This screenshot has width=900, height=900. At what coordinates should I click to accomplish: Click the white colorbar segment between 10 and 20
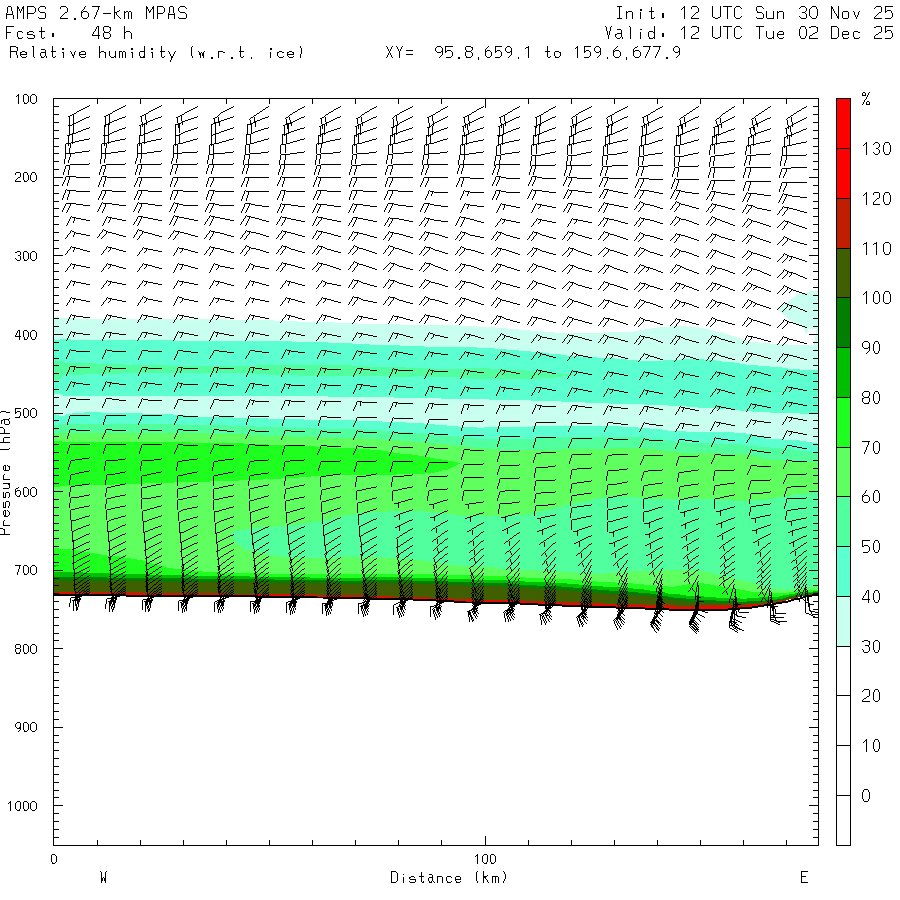[x=843, y=721]
